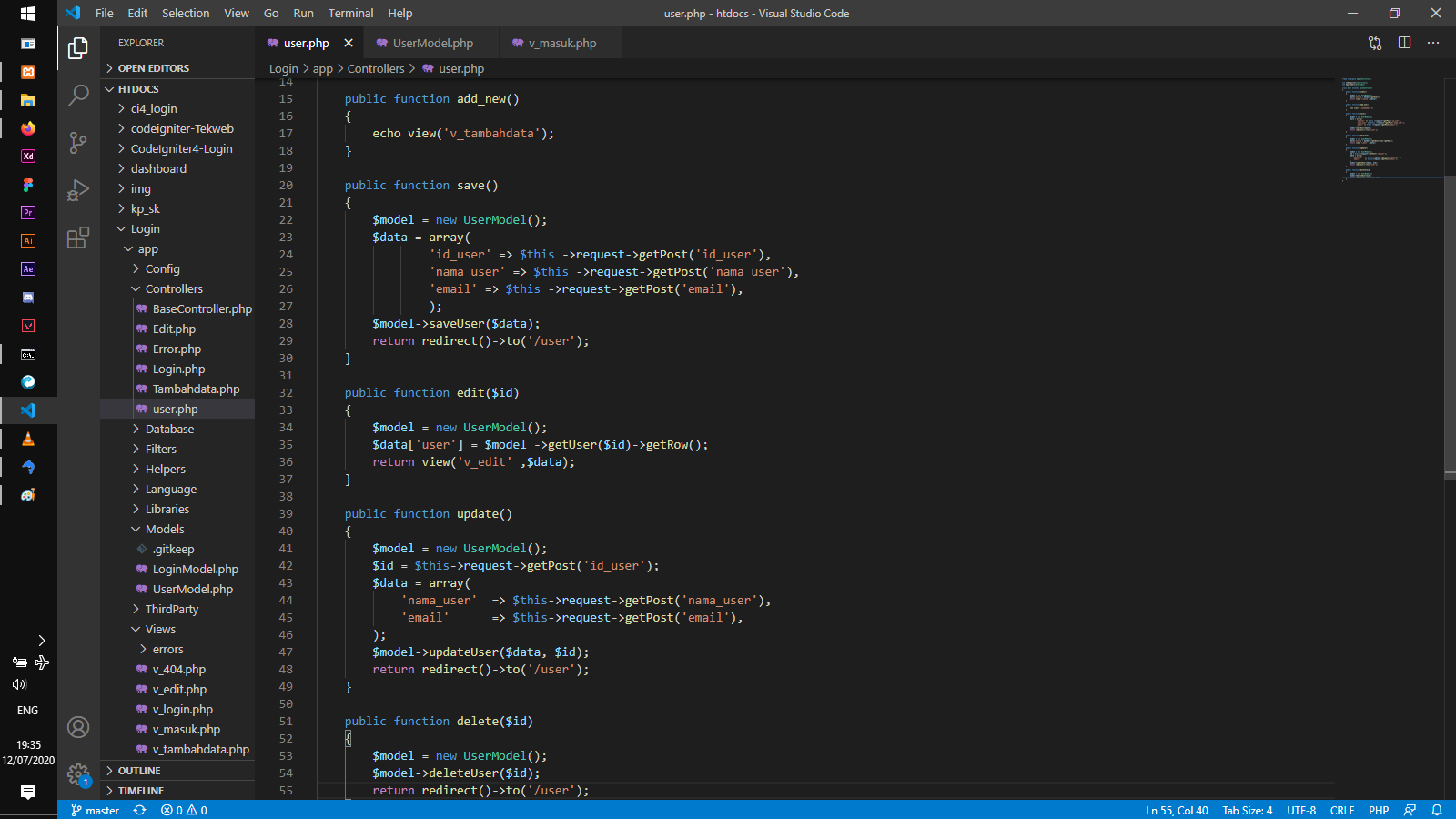Open Firefox from the taskbar

coord(28,128)
